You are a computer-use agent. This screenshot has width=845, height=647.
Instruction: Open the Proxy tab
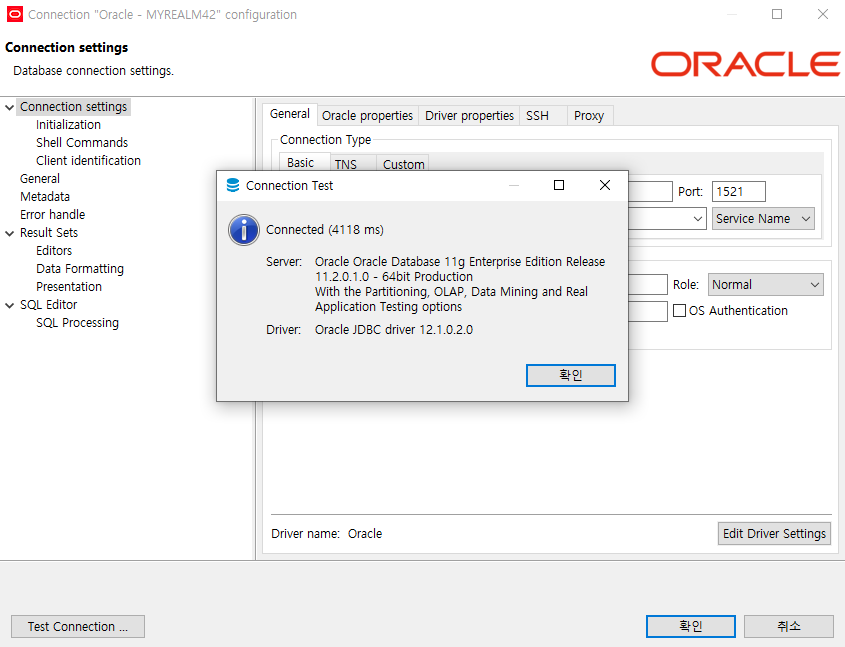(x=589, y=116)
